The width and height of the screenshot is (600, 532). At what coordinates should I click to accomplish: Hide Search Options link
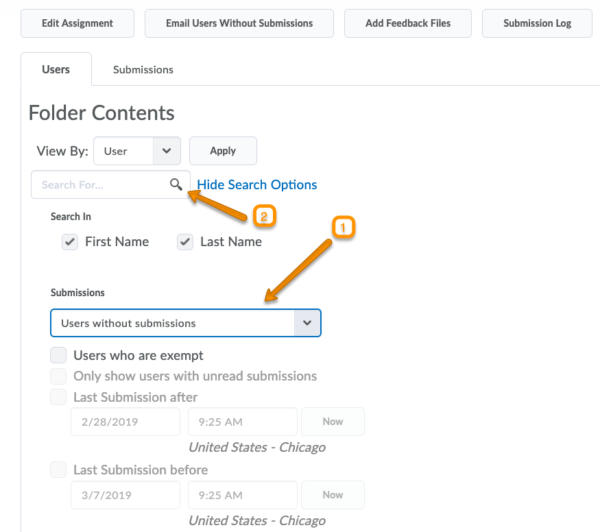click(x=257, y=185)
